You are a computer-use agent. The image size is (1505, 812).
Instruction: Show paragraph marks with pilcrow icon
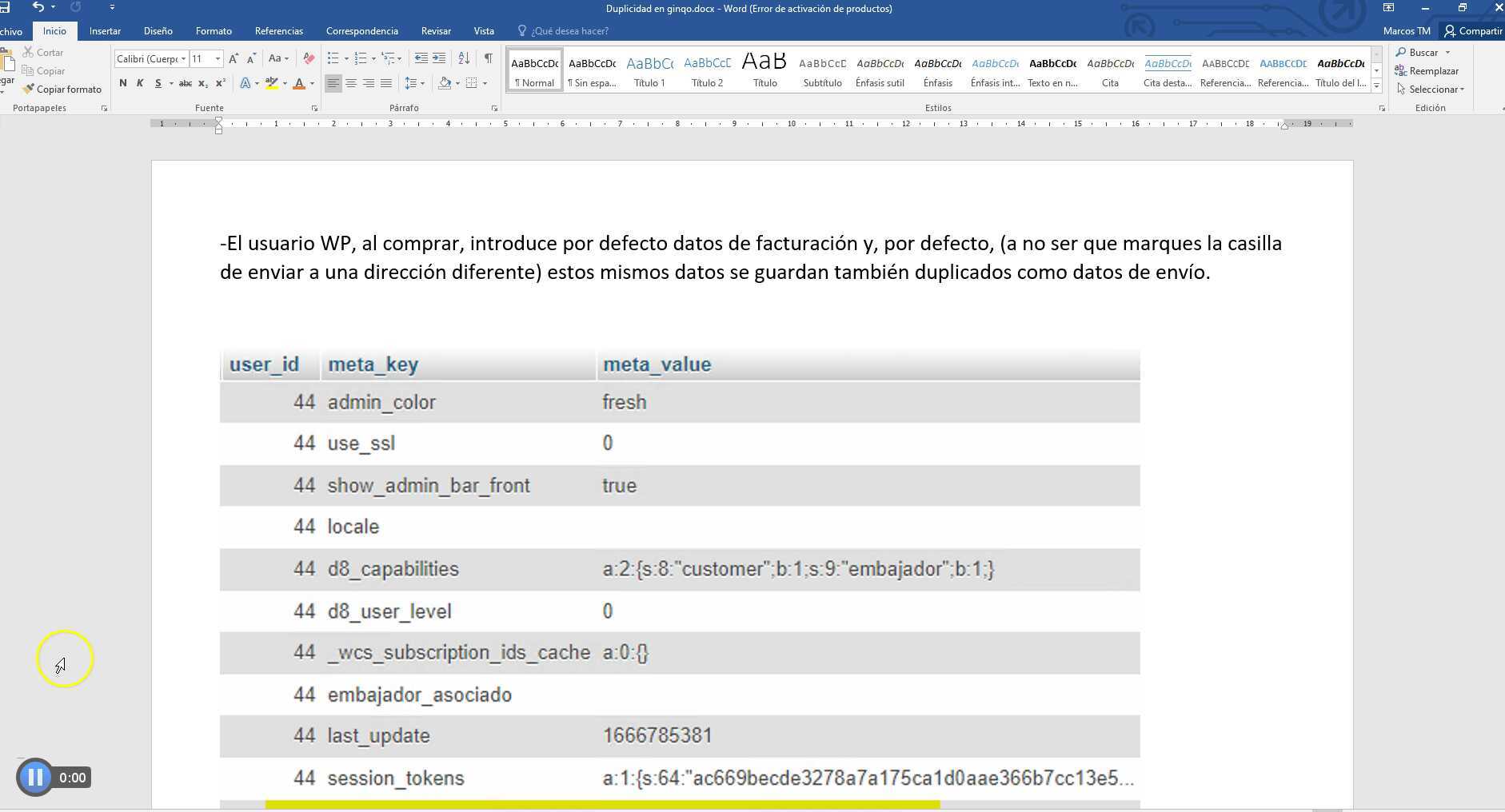tap(488, 58)
